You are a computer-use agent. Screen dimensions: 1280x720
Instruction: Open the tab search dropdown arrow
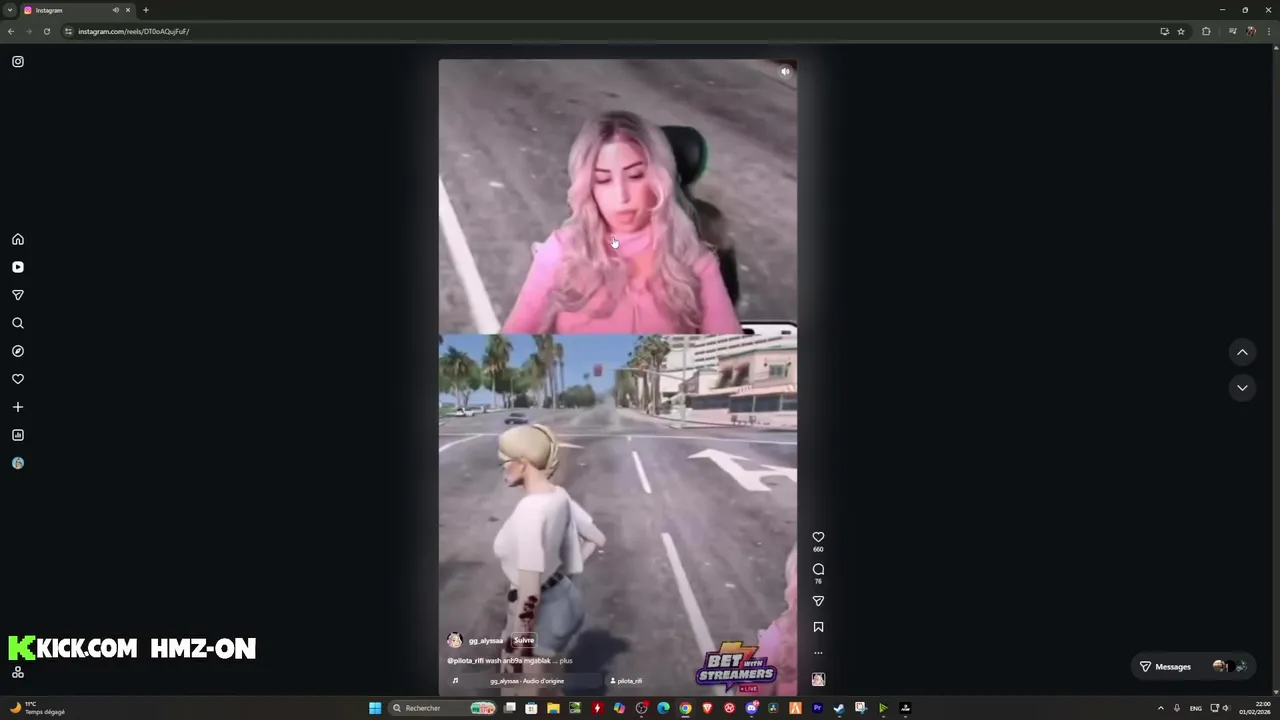click(10, 10)
